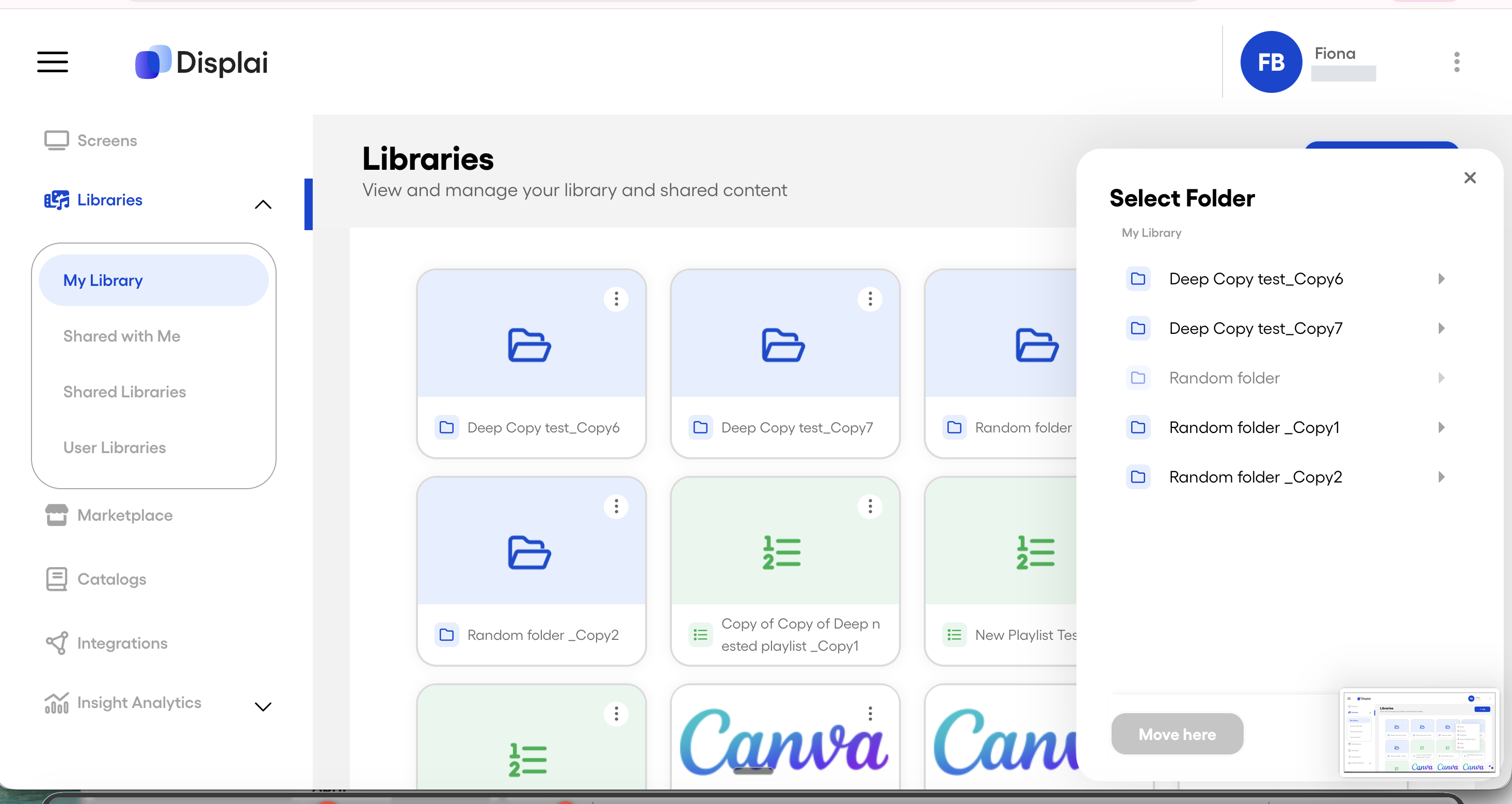
Task: Open the Random folder _Copy2 card
Action: click(x=531, y=570)
